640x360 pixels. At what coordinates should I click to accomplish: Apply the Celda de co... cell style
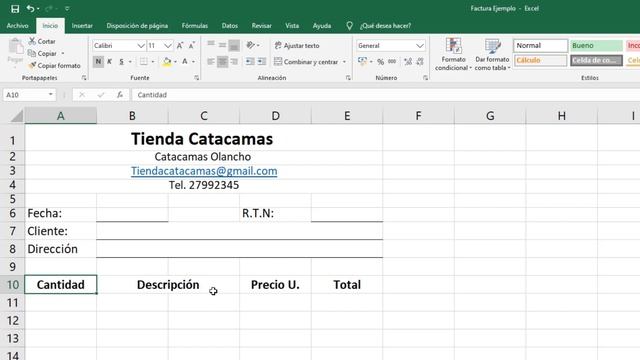click(596, 60)
